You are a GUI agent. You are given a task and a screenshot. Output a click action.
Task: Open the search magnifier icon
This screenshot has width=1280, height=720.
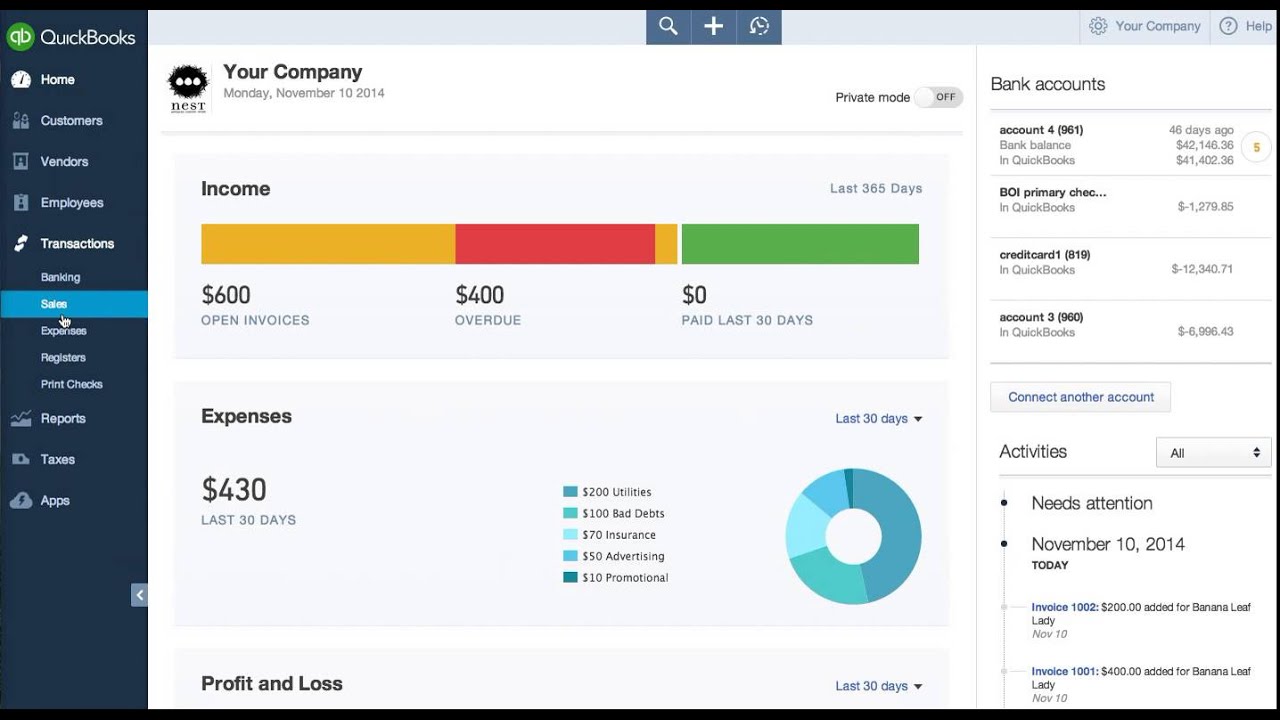tap(668, 27)
